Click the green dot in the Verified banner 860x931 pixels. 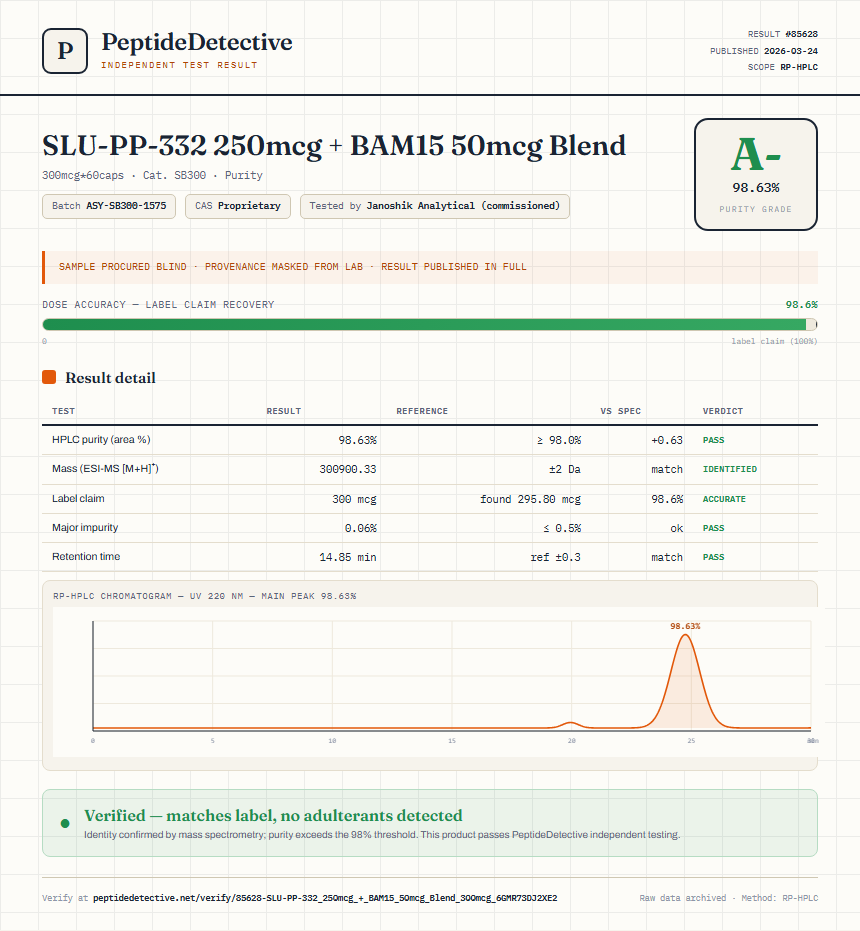click(65, 824)
